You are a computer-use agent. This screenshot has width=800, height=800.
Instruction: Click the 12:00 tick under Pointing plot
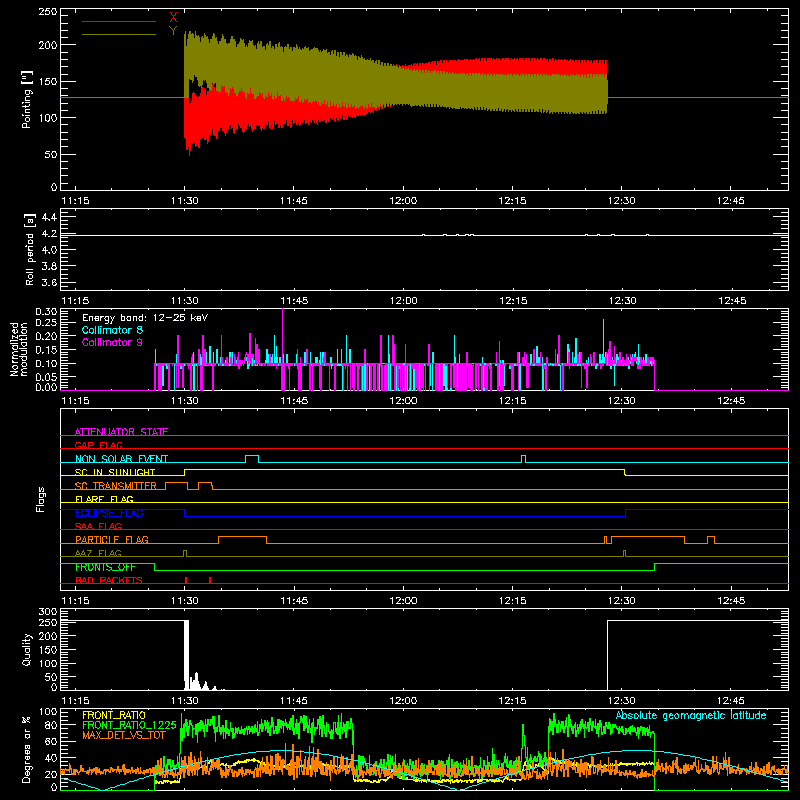[403, 201]
